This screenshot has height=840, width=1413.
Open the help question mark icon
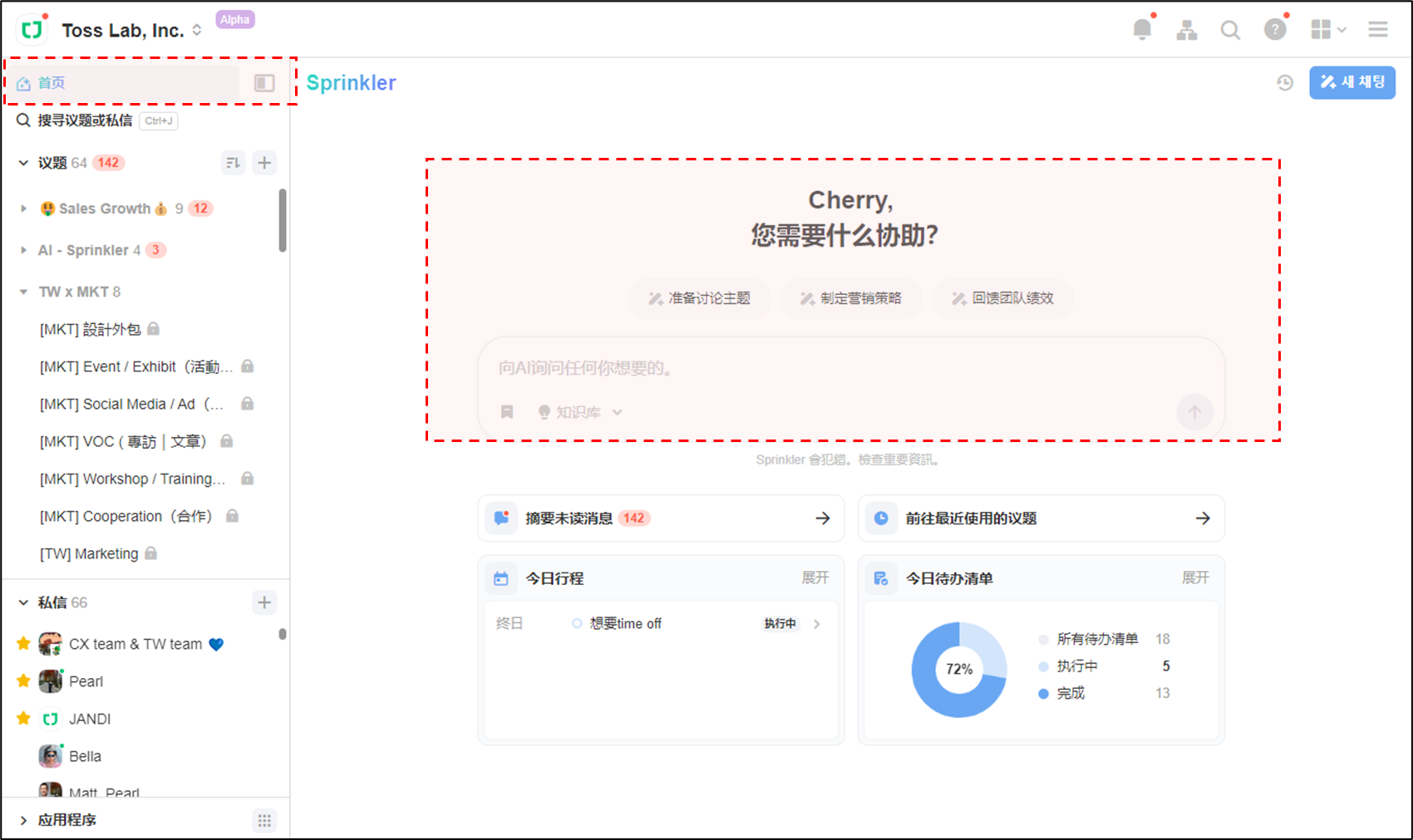point(1275,30)
